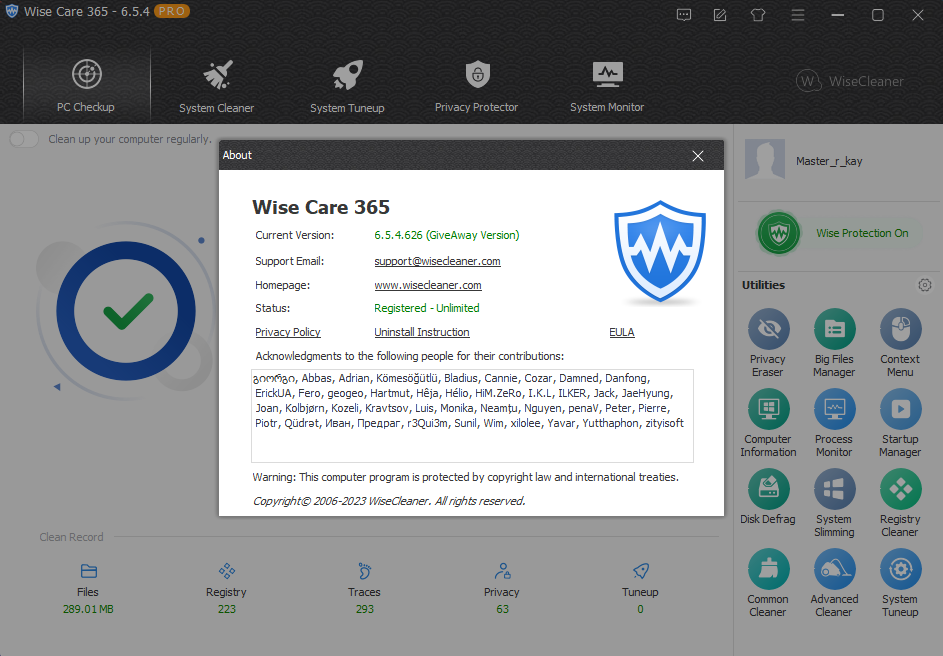Click the WiseCleaner brand logo

[850, 81]
